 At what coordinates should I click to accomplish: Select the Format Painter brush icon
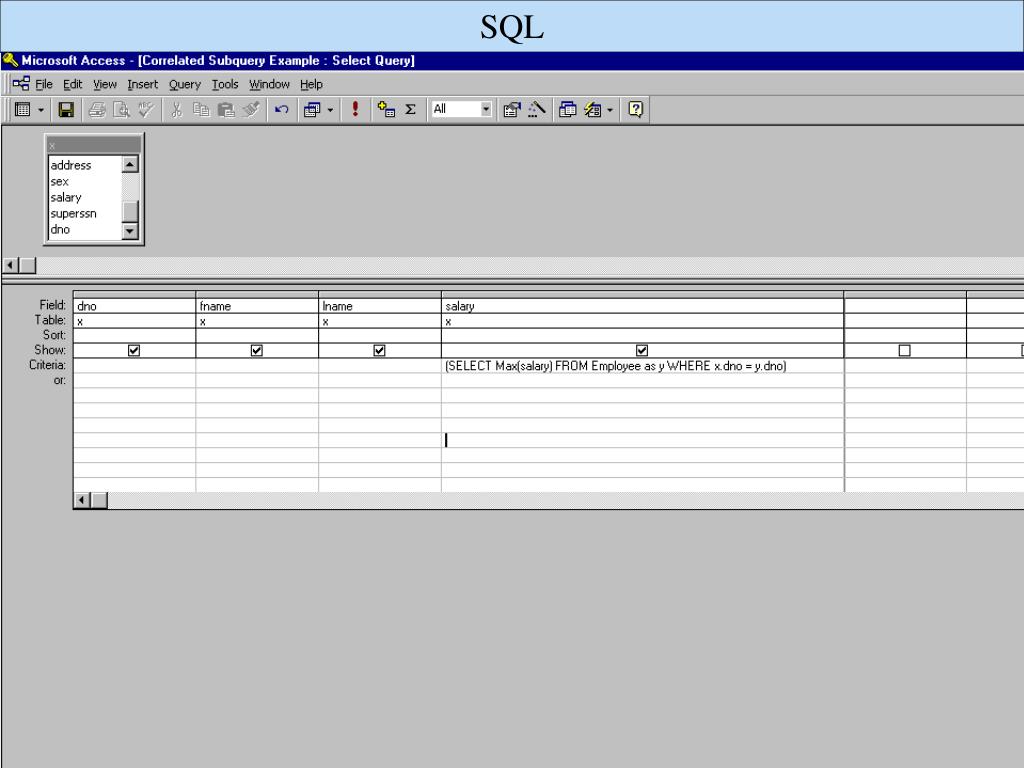coord(251,110)
